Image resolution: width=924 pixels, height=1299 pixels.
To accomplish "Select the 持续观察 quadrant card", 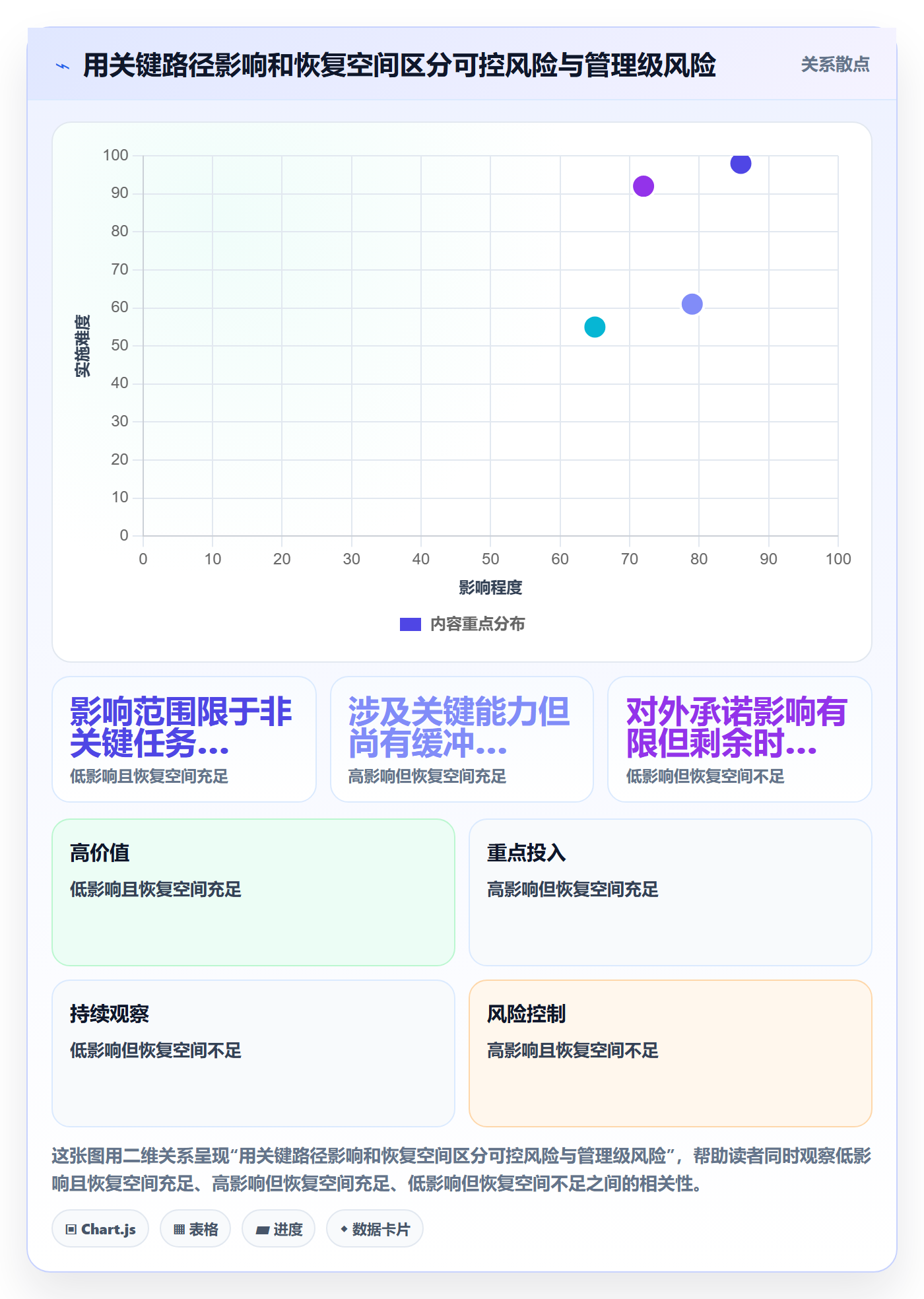I will click(253, 1053).
